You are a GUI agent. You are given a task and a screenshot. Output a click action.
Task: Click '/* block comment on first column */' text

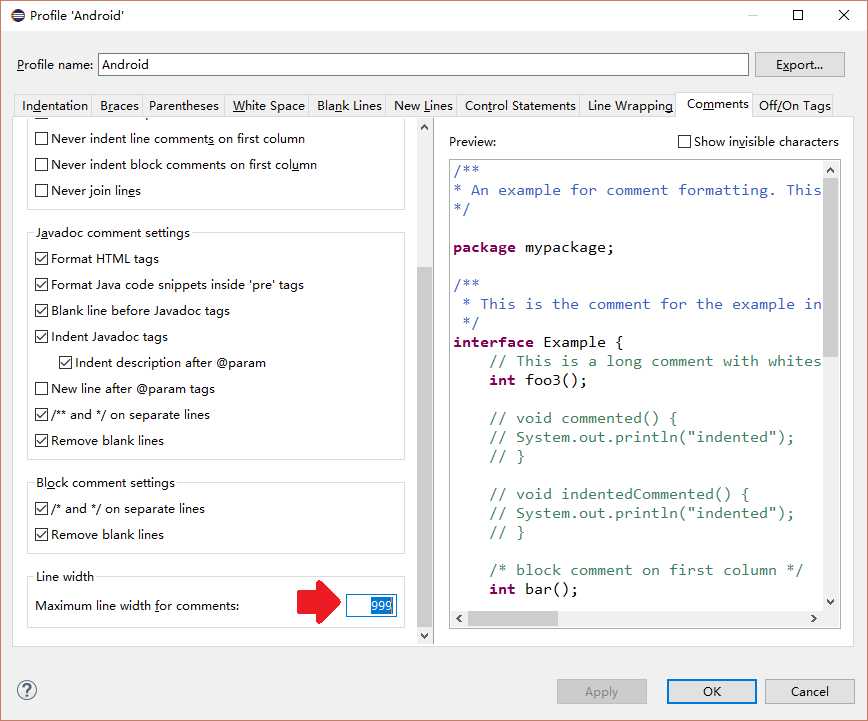coord(645,570)
